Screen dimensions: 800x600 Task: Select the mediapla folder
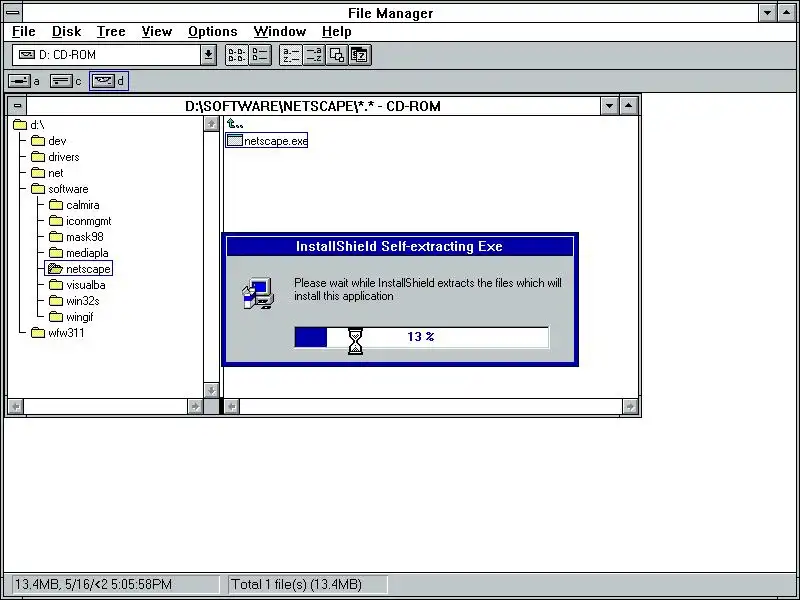[79, 253]
